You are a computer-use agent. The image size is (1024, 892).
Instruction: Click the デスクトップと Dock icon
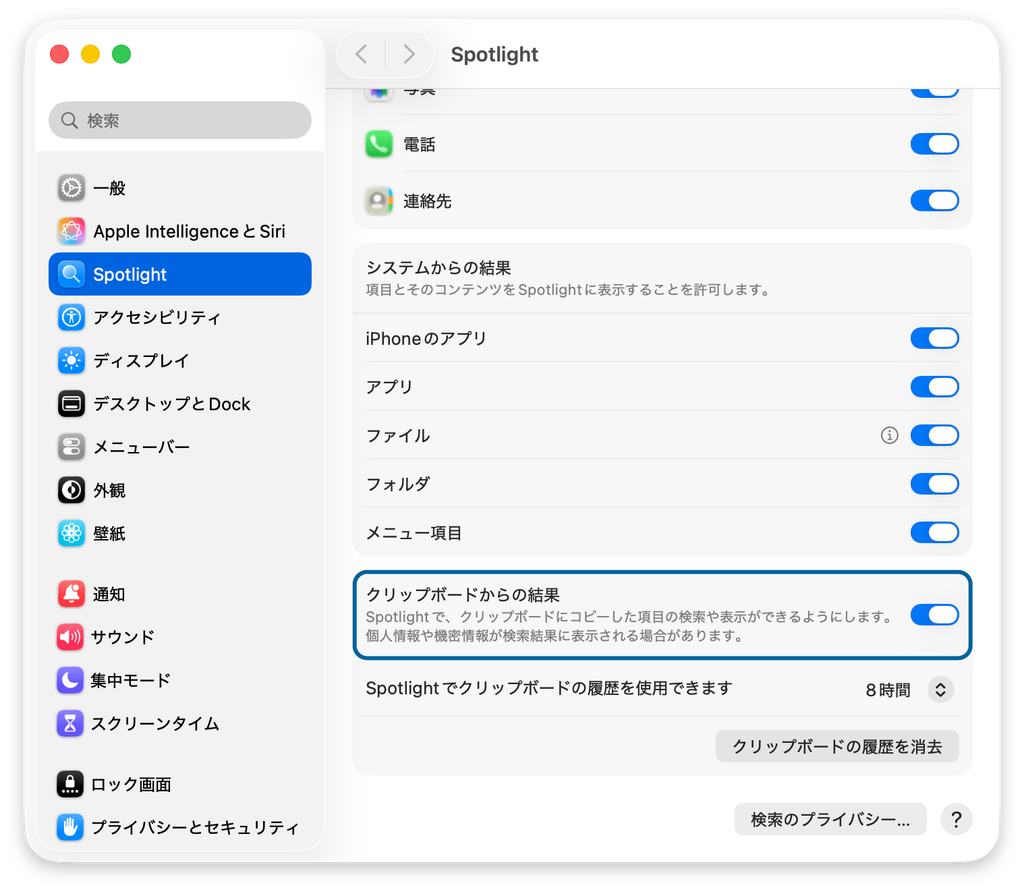(71, 404)
